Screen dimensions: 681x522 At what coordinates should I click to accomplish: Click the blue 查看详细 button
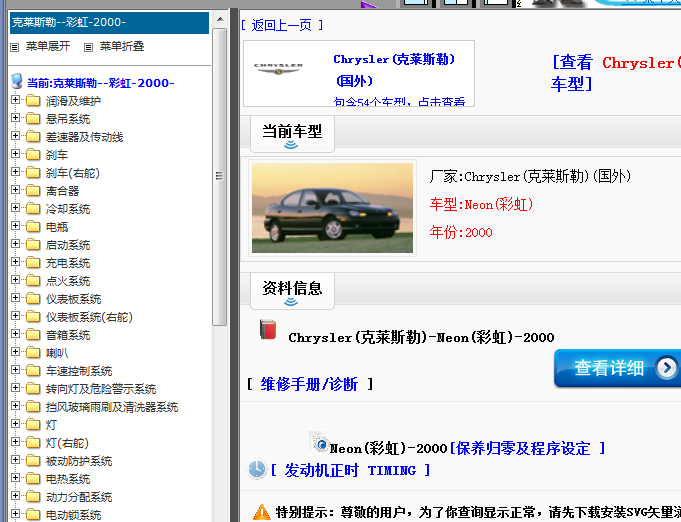pos(617,368)
